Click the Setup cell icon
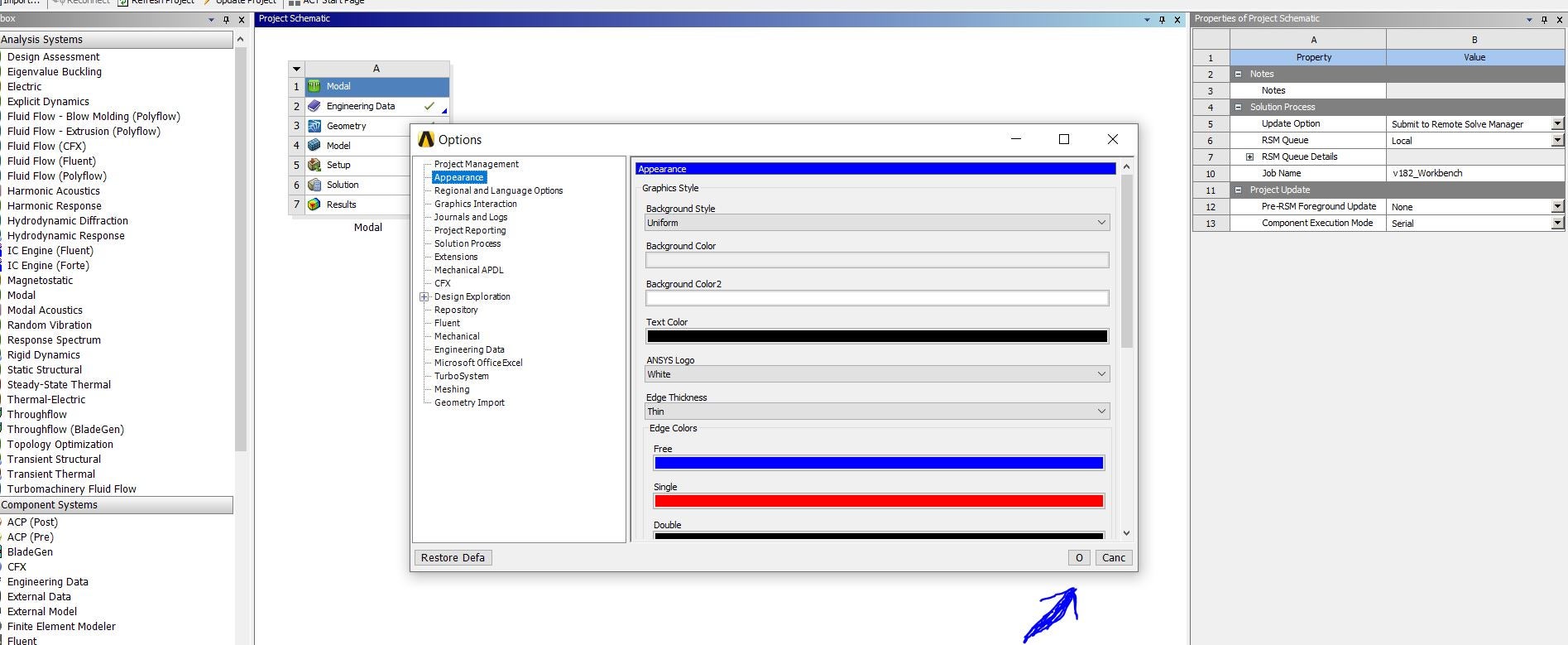Viewport: 1568px width, 645px height. pos(314,165)
